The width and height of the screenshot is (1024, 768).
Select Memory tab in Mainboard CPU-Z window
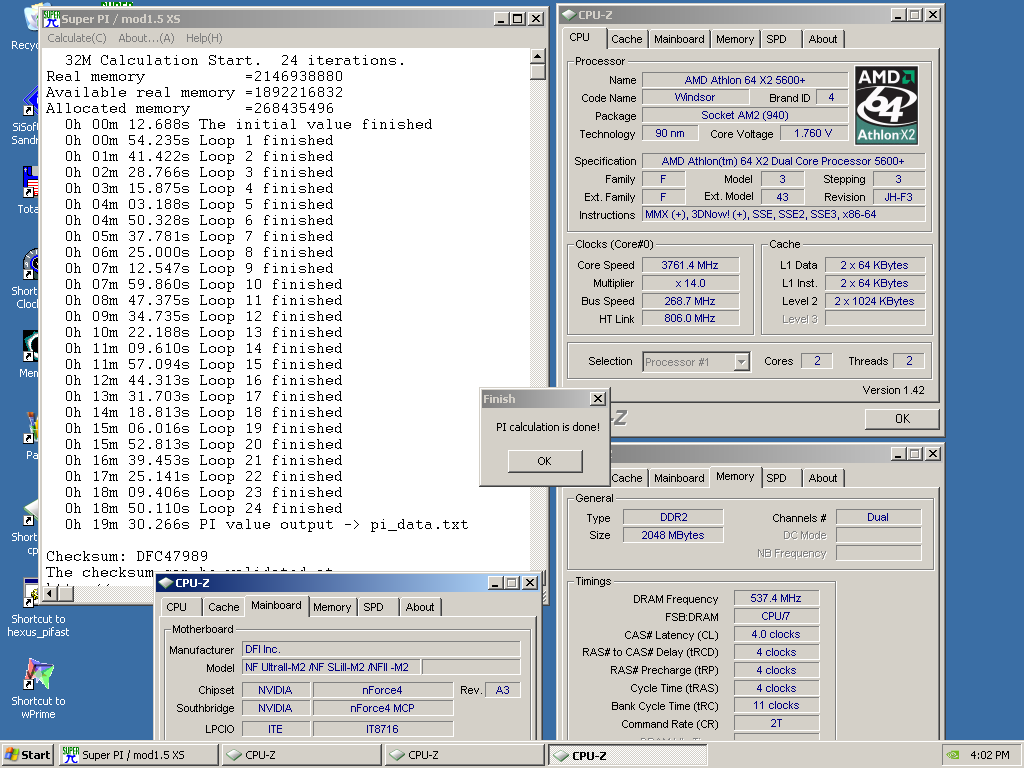click(x=332, y=607)
